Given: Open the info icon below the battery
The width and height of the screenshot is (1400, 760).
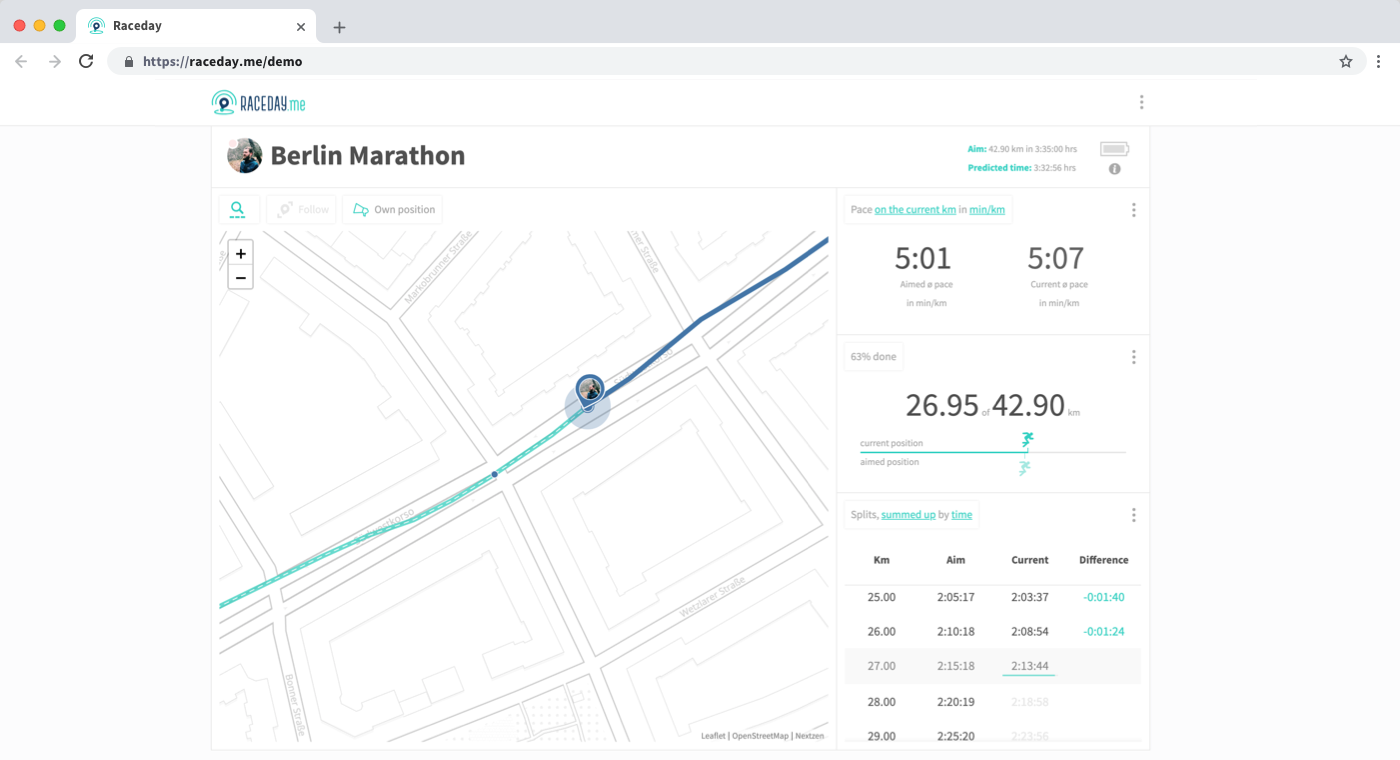Looking at the screenshot, I should pyautogui.click(x=1114, y=169).
